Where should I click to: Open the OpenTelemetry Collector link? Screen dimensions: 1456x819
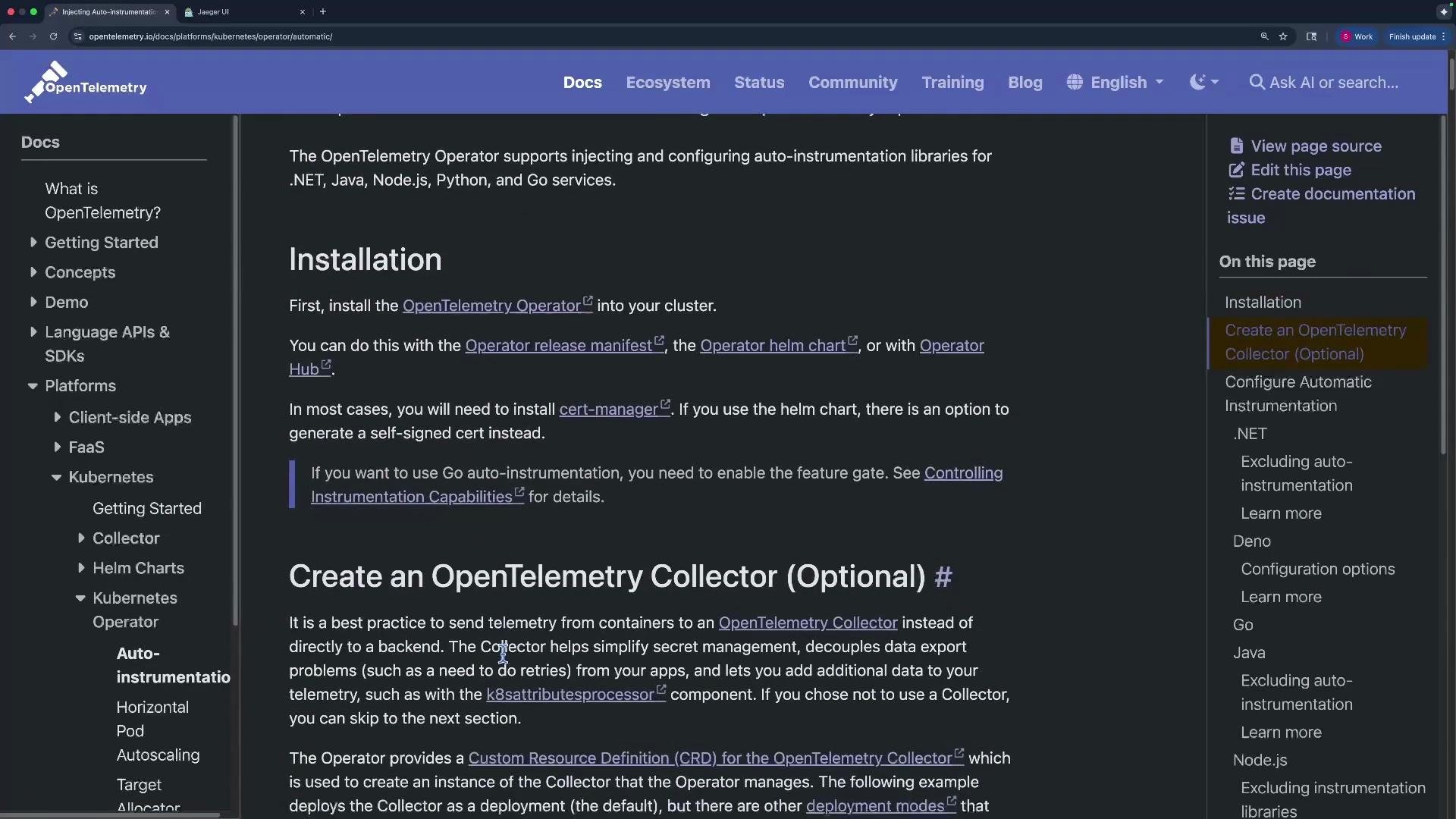pos(808,623)
